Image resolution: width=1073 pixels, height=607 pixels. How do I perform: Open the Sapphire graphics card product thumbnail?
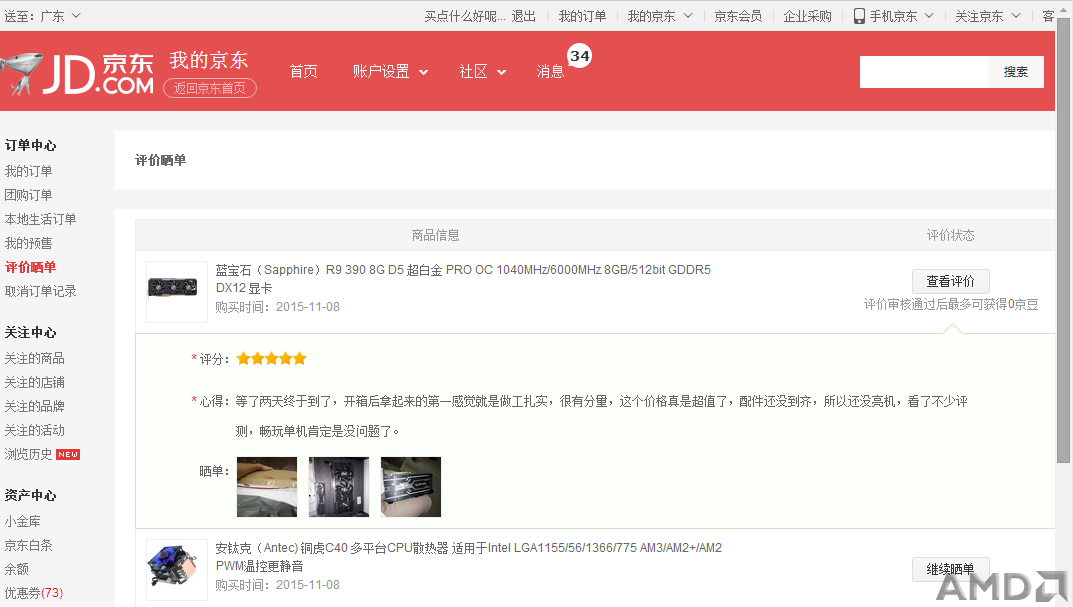click(x=177, y=292)
